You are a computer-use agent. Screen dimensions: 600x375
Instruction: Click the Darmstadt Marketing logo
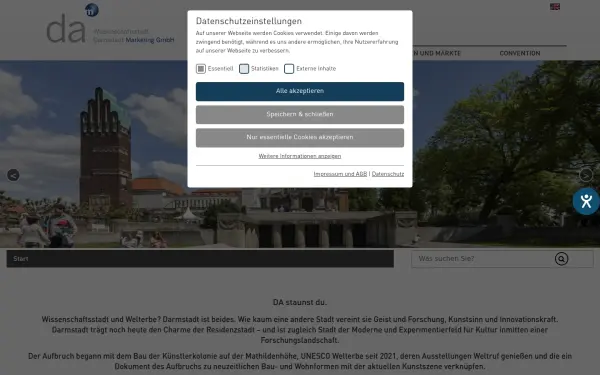(110, 24)
